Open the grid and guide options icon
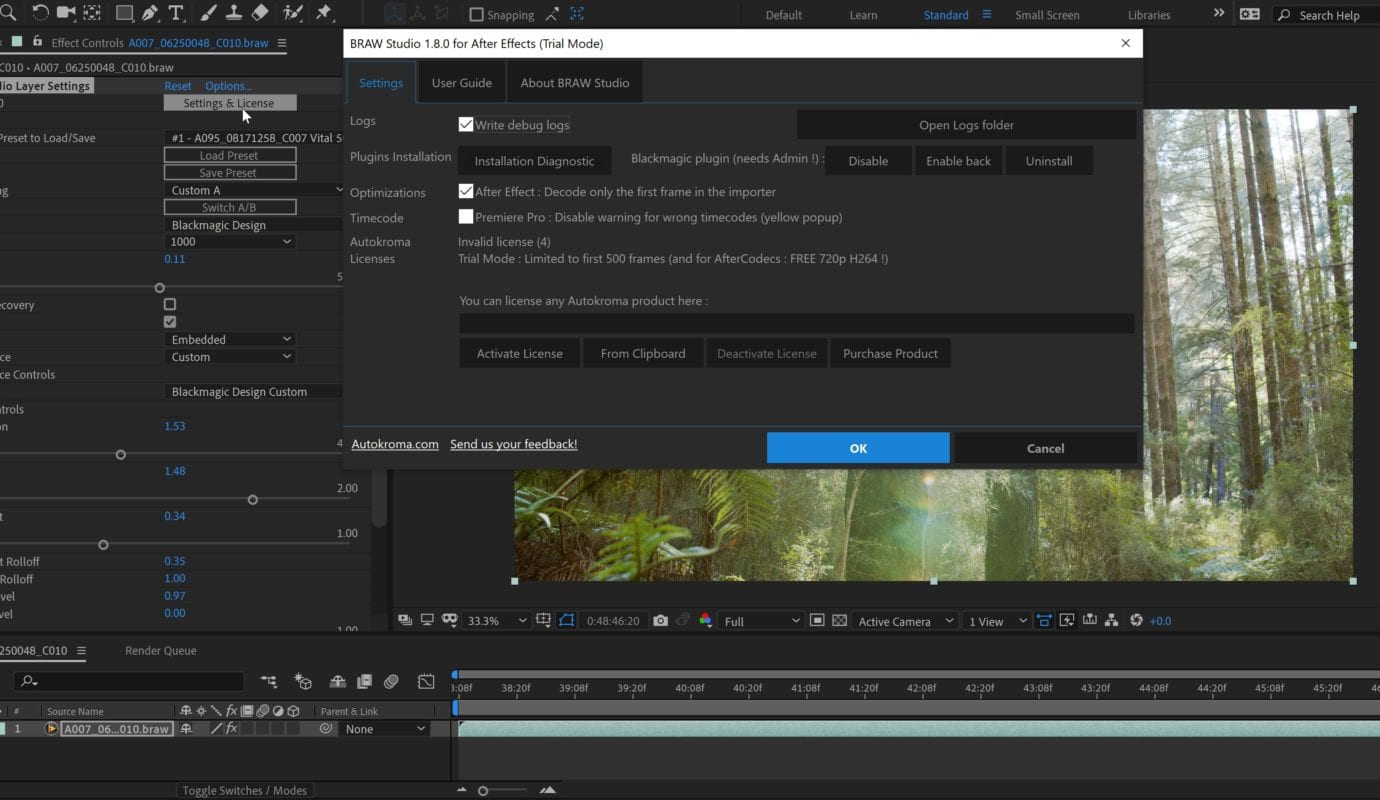 543,621
